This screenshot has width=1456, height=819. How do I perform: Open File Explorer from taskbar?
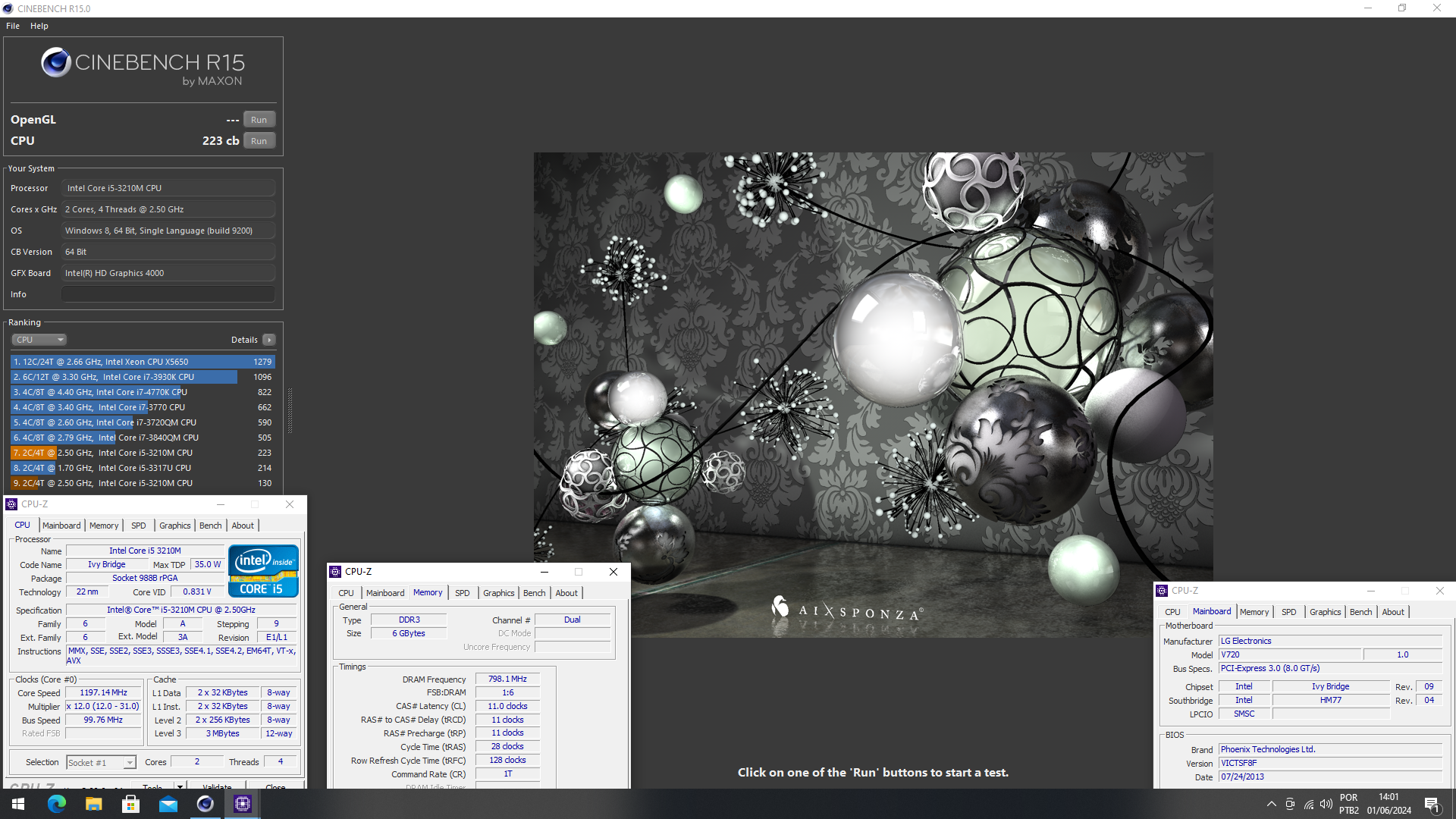click(x=93, y=804)
